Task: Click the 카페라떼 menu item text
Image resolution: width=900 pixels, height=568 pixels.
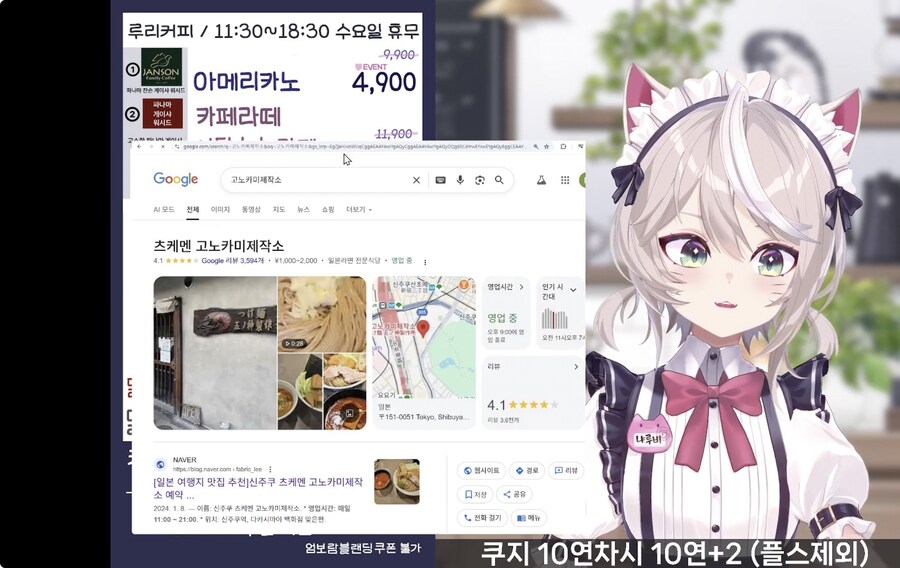Action: tap(238, 116)
